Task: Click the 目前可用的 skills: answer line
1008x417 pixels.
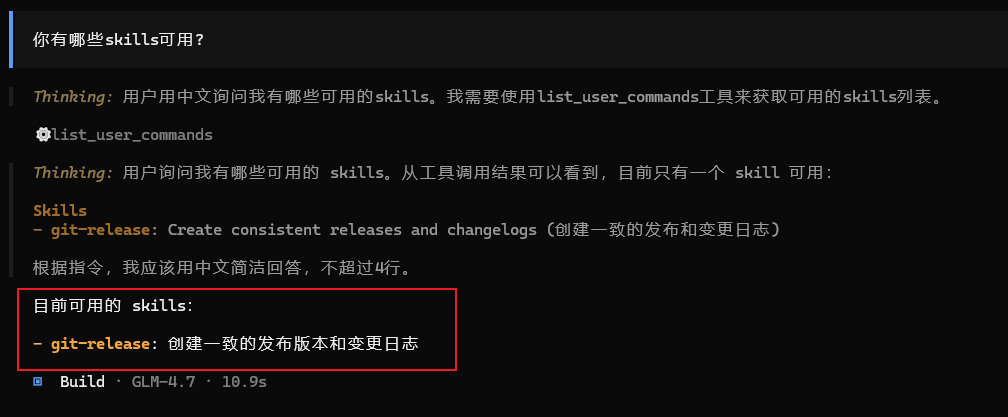Action: tap(113, 306)
